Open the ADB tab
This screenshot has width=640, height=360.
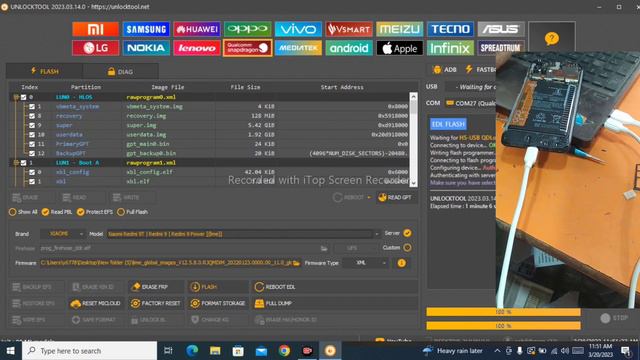pos(444,69)
